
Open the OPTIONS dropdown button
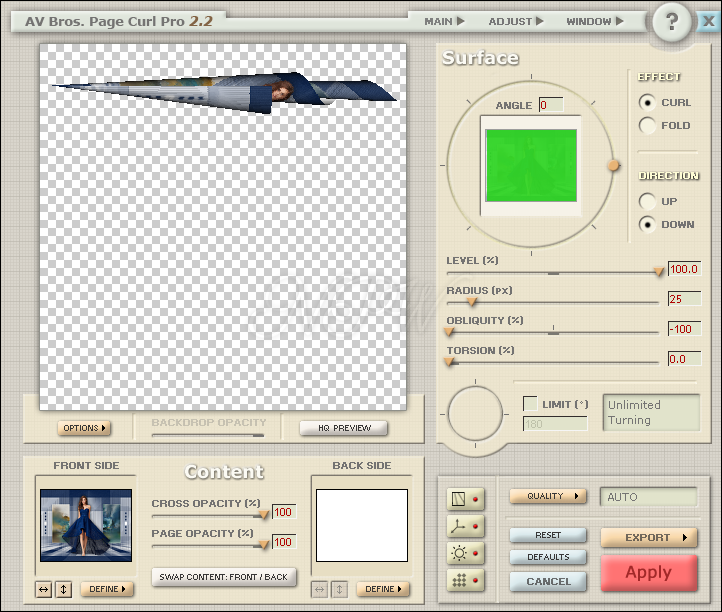pos(84,428)
